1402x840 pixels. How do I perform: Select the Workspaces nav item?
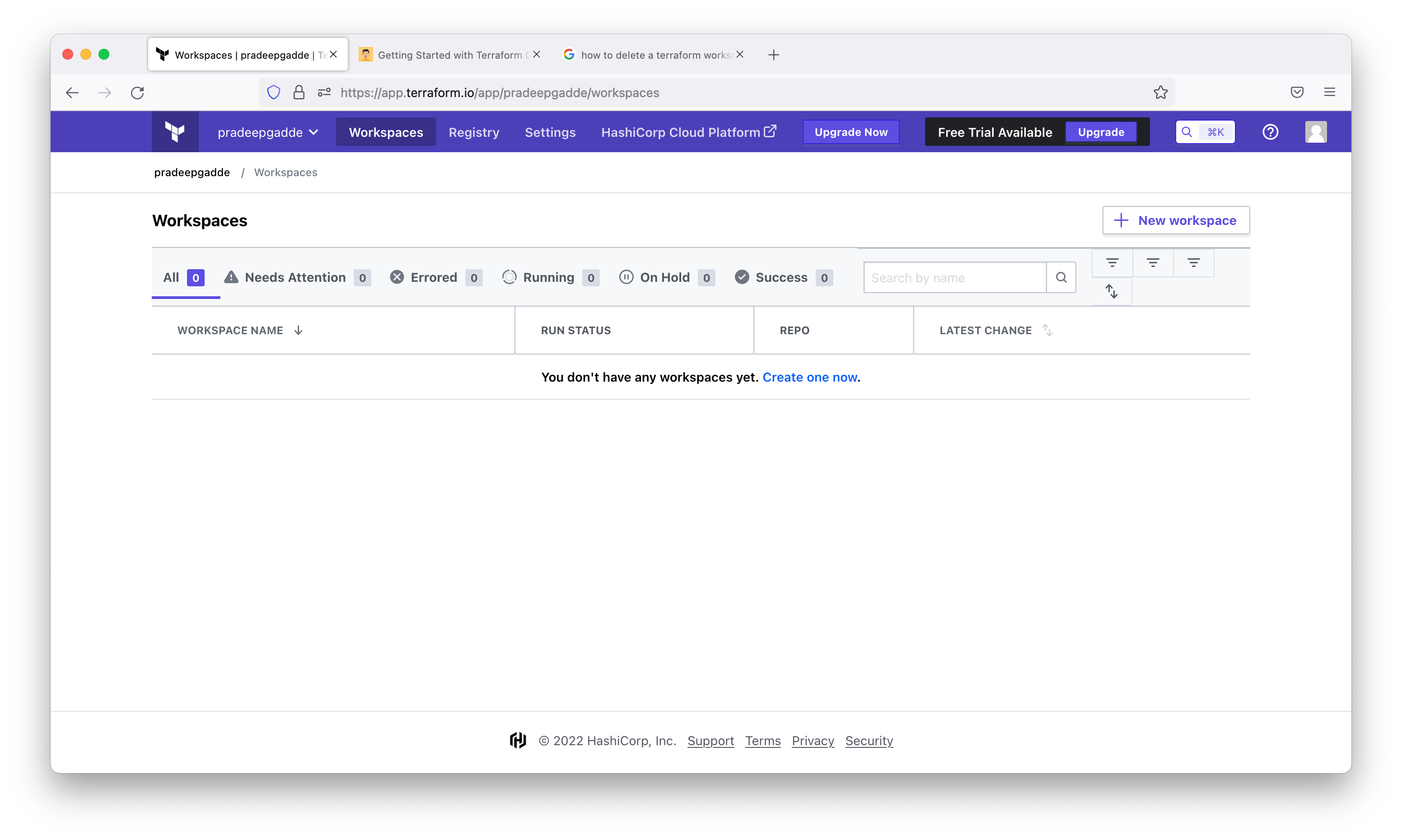coord(386,132)
